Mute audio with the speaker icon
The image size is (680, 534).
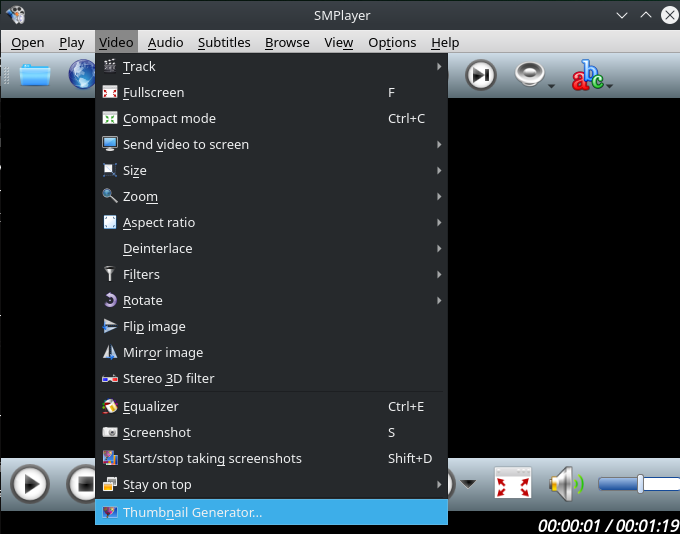point(566,483)
